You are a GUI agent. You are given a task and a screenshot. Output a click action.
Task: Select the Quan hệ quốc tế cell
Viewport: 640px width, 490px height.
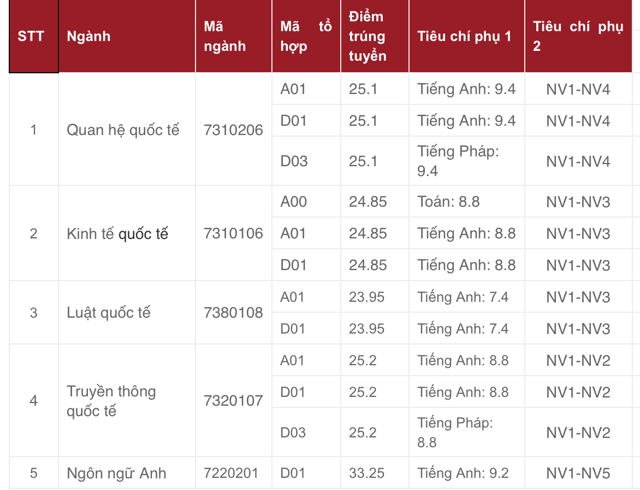[x=123, y=130]
